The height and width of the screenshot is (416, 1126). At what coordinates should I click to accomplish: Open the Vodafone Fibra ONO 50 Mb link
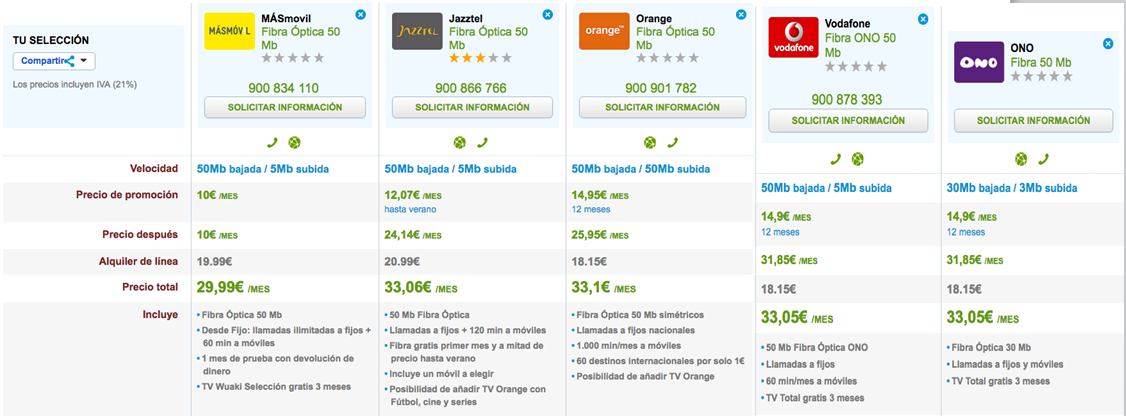pos(860,45)
